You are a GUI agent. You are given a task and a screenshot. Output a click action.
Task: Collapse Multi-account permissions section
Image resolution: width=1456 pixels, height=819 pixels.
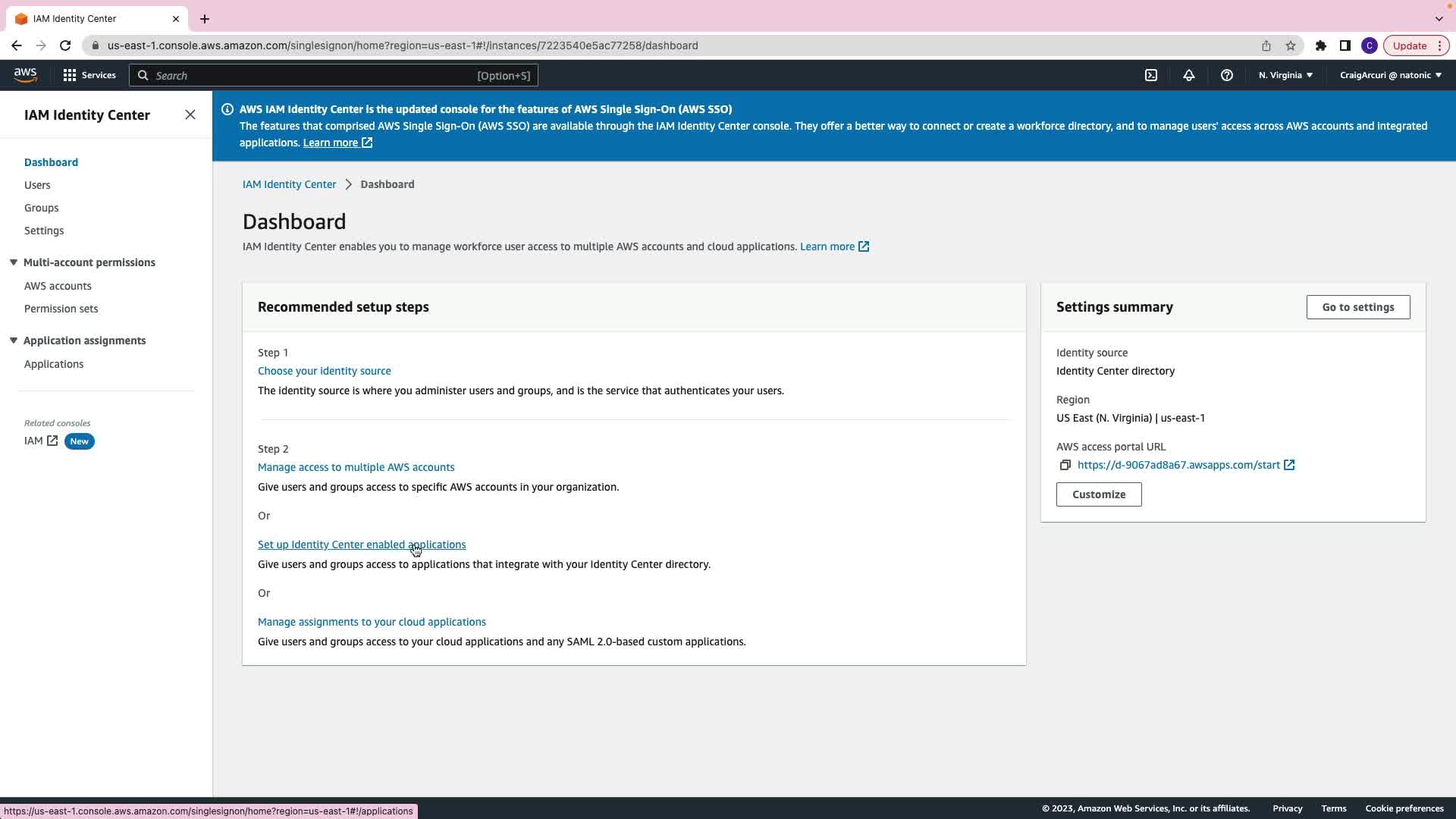[14, 262]
